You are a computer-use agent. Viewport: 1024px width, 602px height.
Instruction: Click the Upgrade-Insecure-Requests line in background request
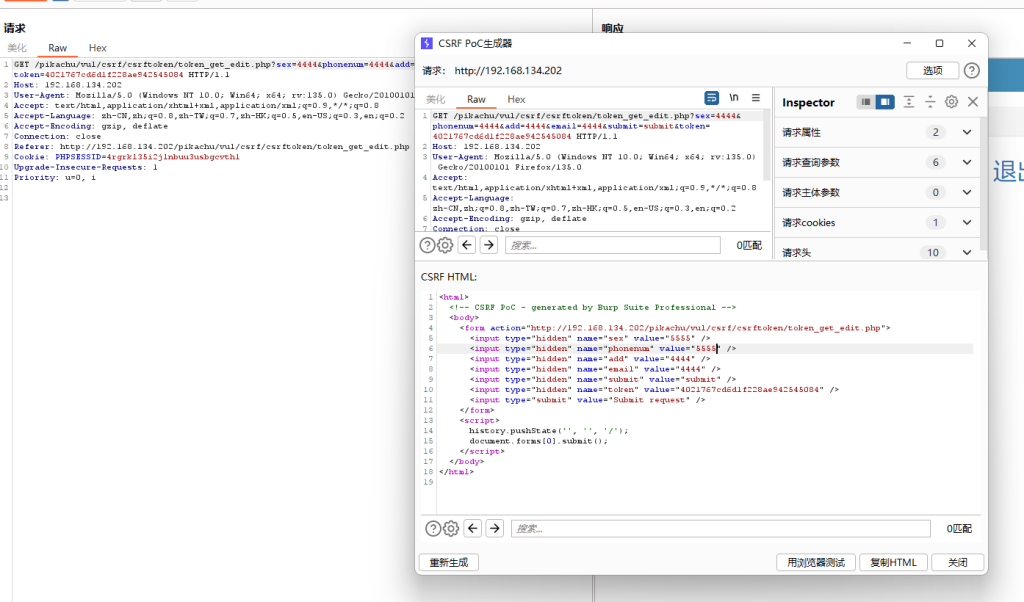pos(86,168)
